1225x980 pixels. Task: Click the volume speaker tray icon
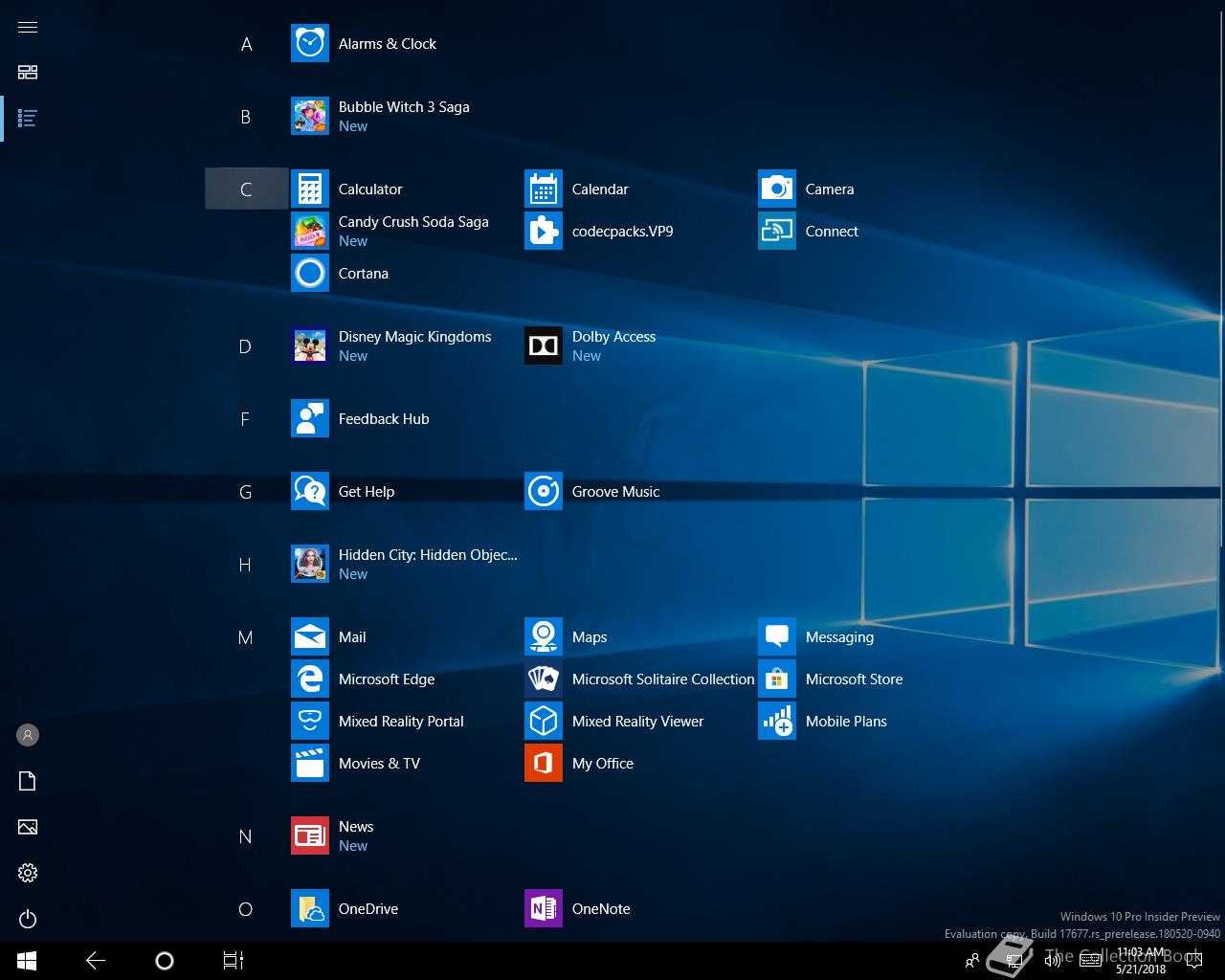(1052, 961)
